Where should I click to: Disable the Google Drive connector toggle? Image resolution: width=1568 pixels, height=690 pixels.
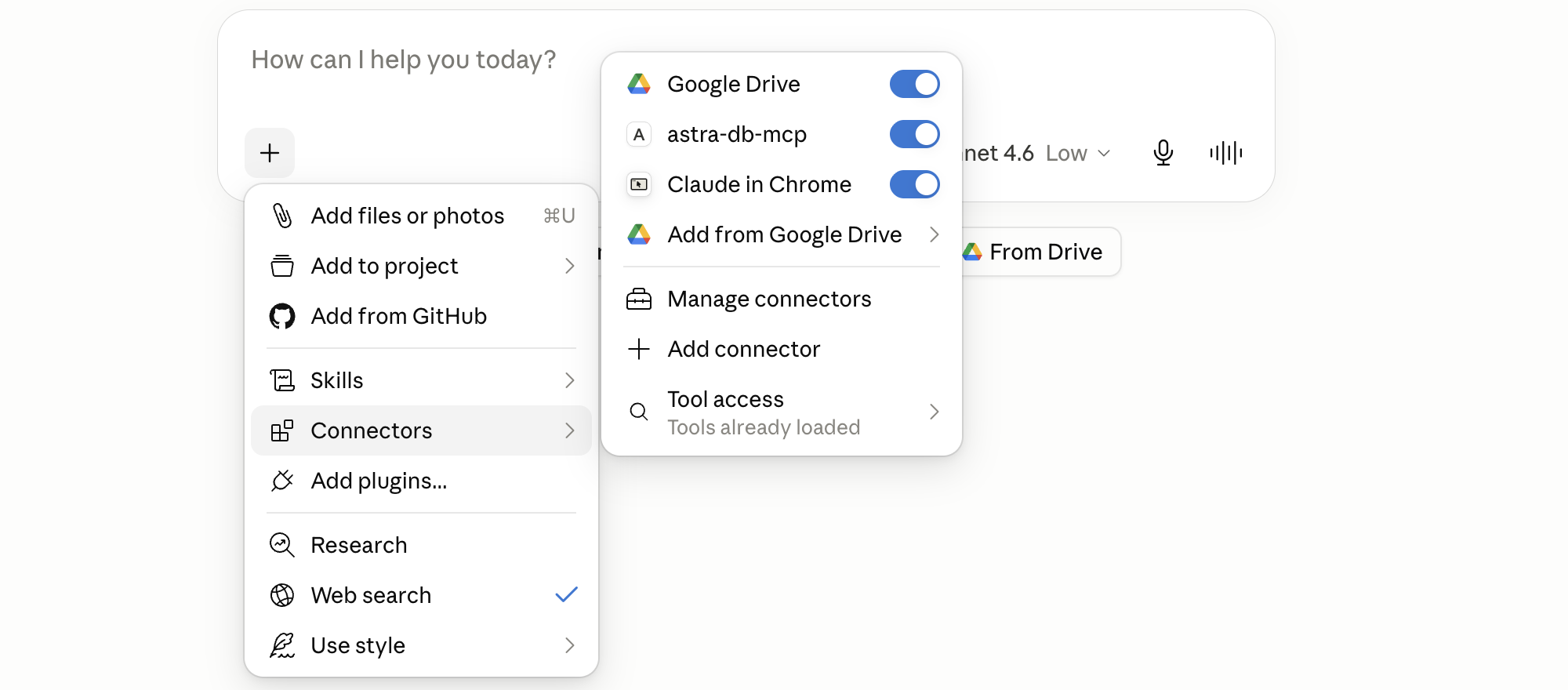click(x=914, y=84)
